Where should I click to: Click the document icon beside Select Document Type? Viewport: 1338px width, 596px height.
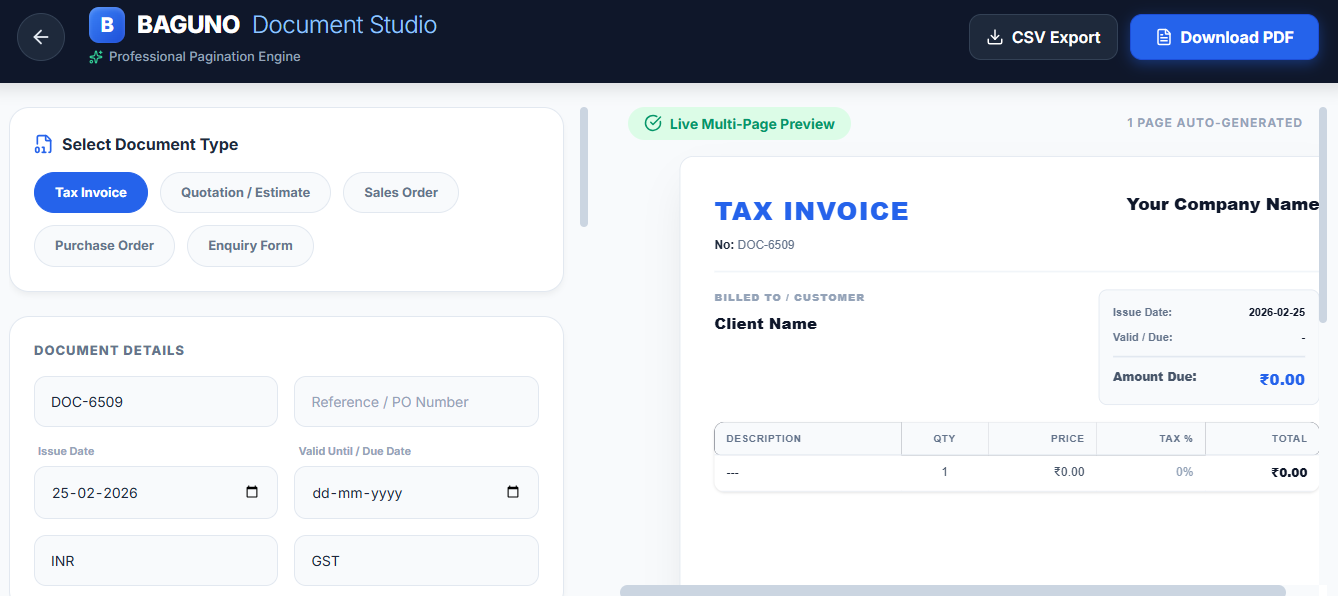(43, 144)
